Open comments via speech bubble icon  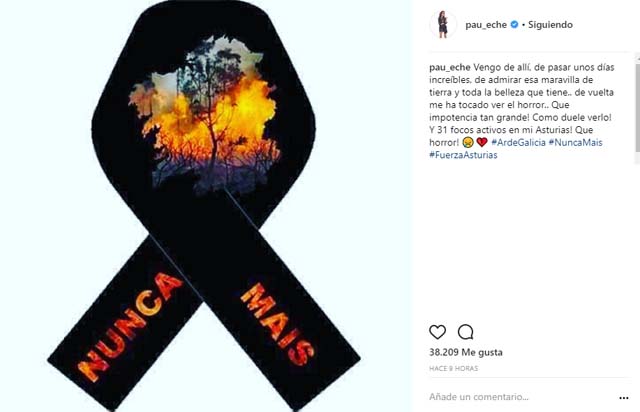[x=465, y=332]
